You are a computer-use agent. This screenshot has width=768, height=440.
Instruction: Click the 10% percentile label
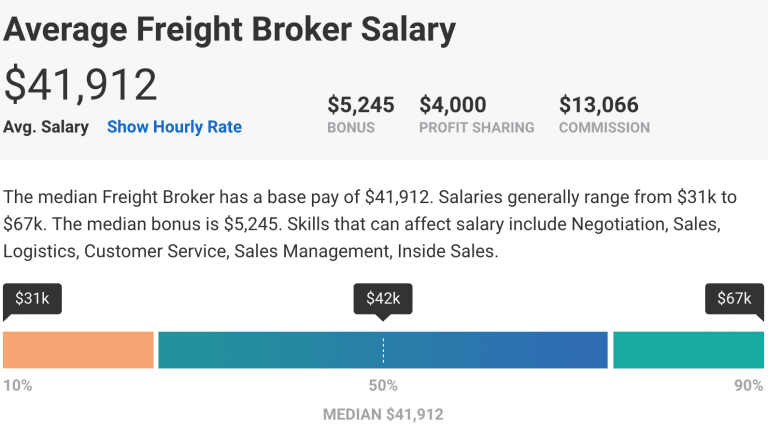pyautogui.click(x=17, y=385)
